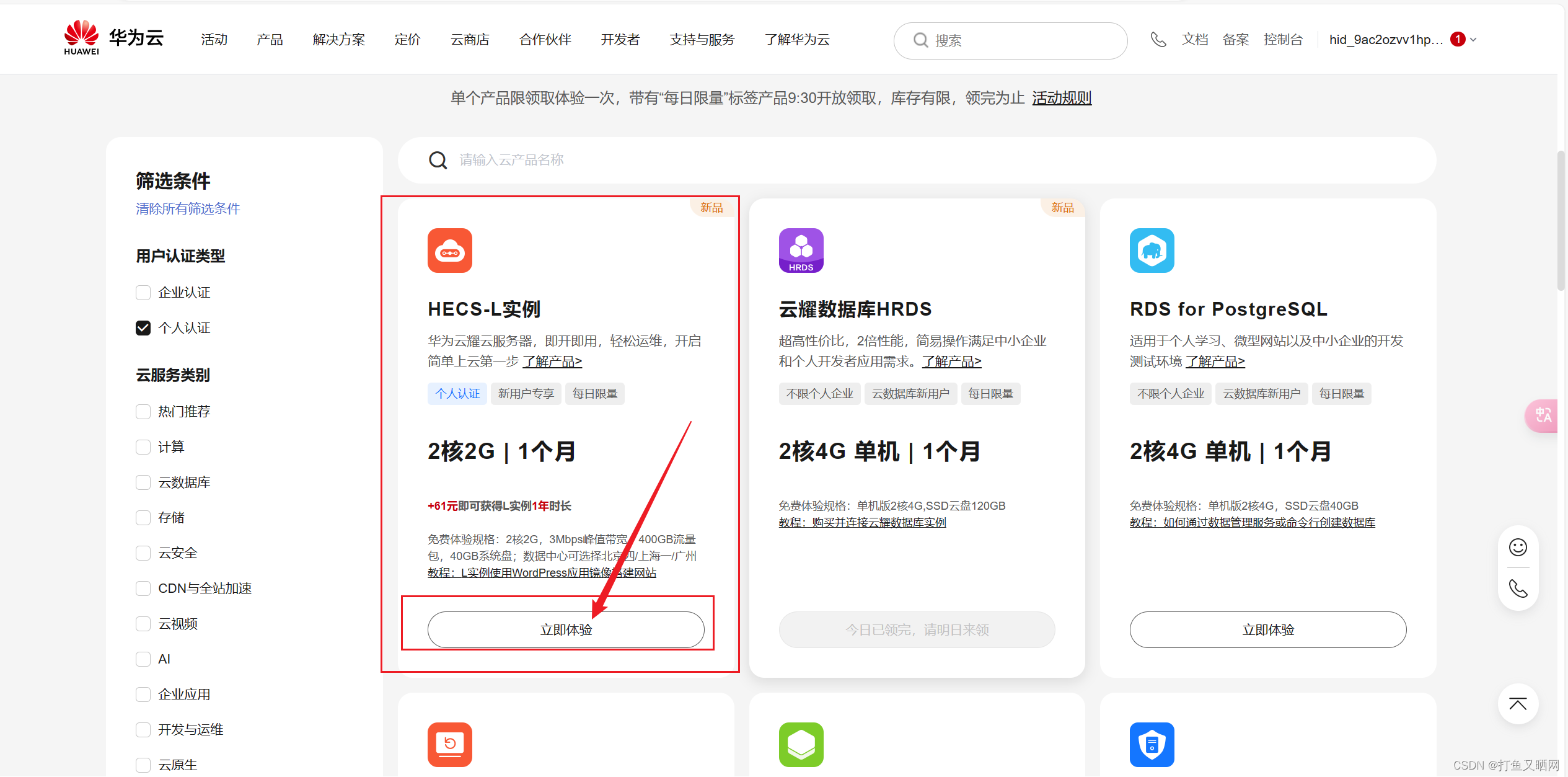Click the pink translate floating icon

tap(1543, 415)
